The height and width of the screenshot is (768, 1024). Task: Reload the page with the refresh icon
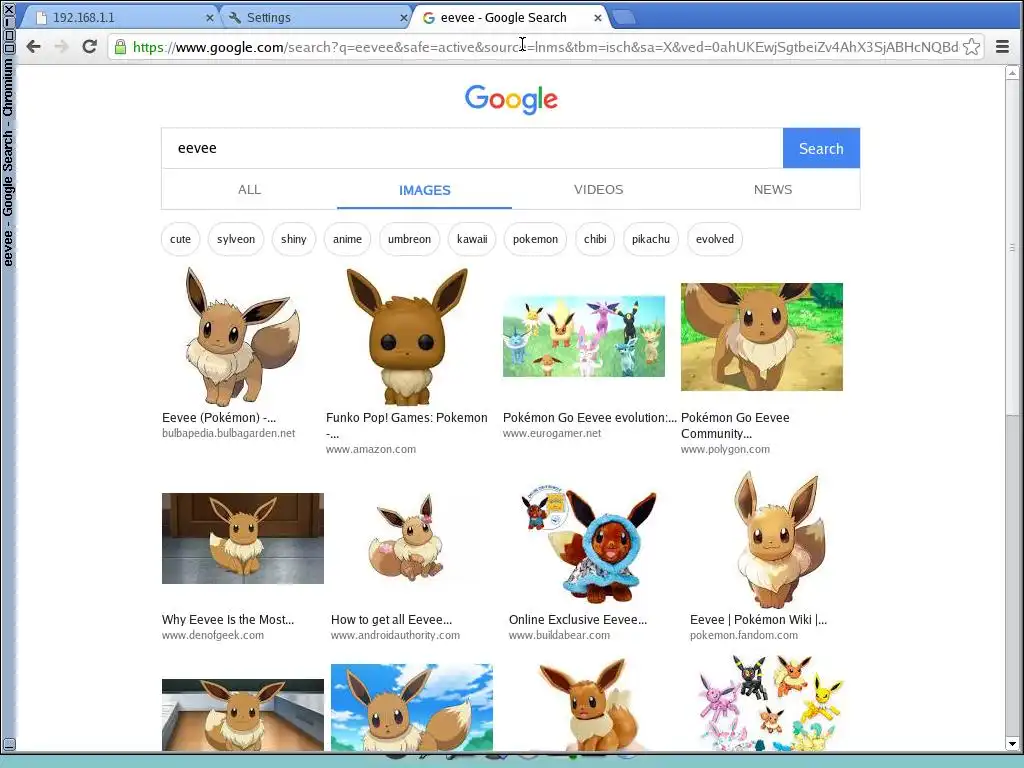(89, 46)
